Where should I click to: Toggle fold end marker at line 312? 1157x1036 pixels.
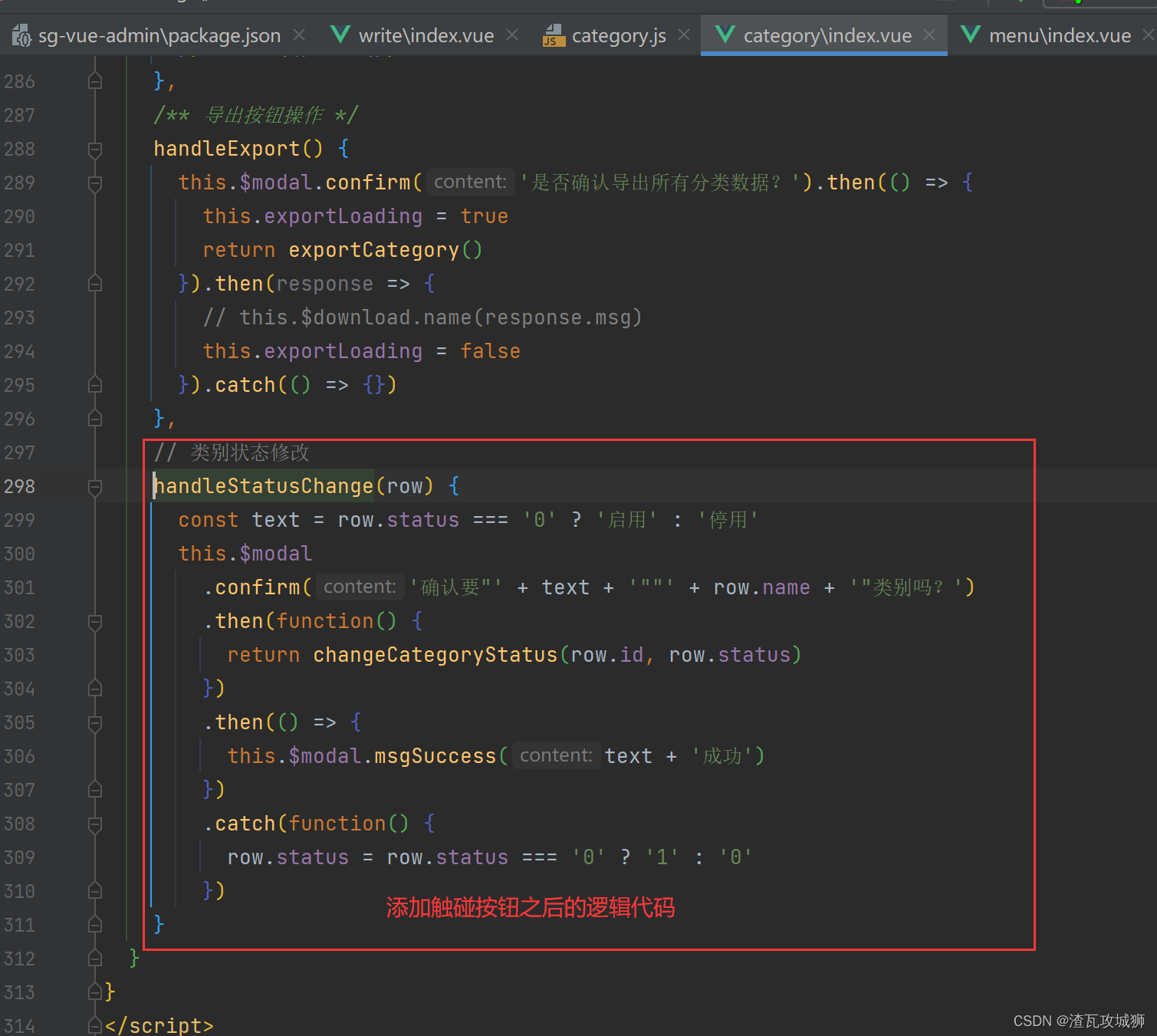coord(95,959)
